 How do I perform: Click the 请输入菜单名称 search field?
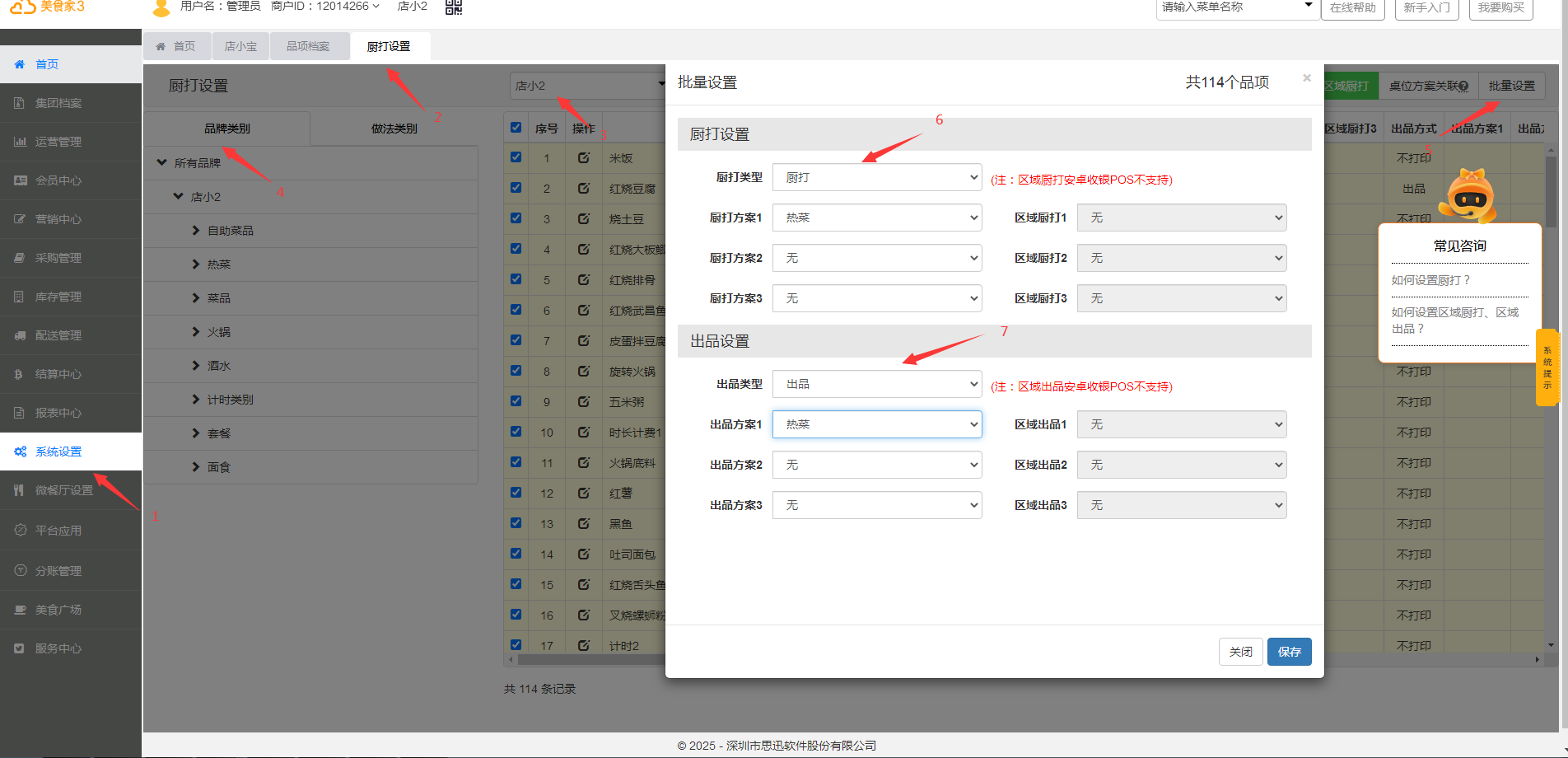click(1227, 7)
